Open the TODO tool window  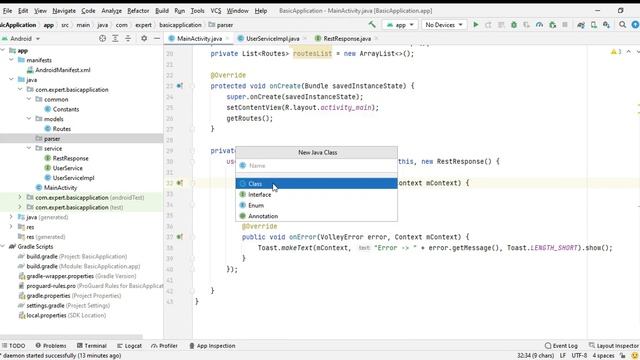tap(13, 346)
